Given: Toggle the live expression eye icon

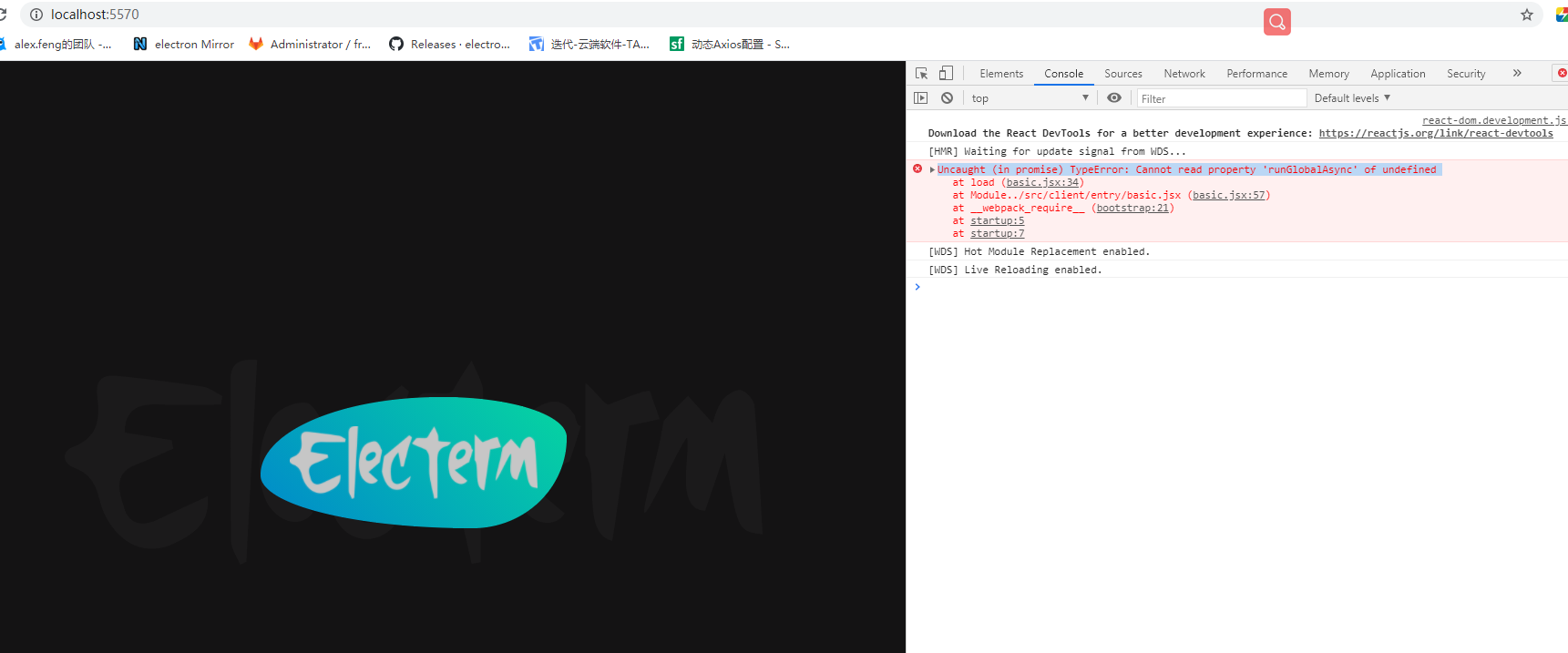Looking at the screenshot, I should (1114, 98).
